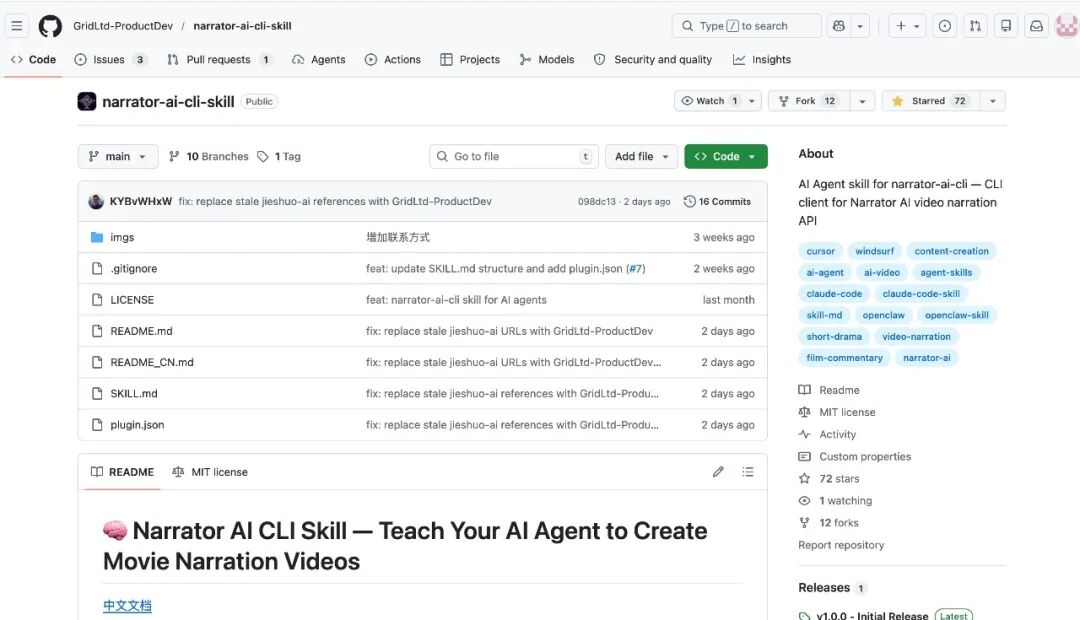1080x620 pixels.
Task: Open the notifications inbox icon
Action: tap(1036, 26)
